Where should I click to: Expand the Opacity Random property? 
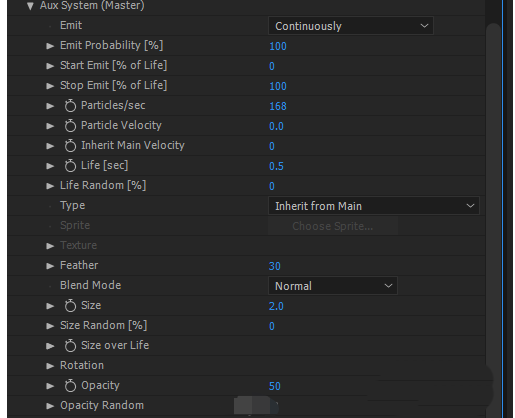[50, 406]
